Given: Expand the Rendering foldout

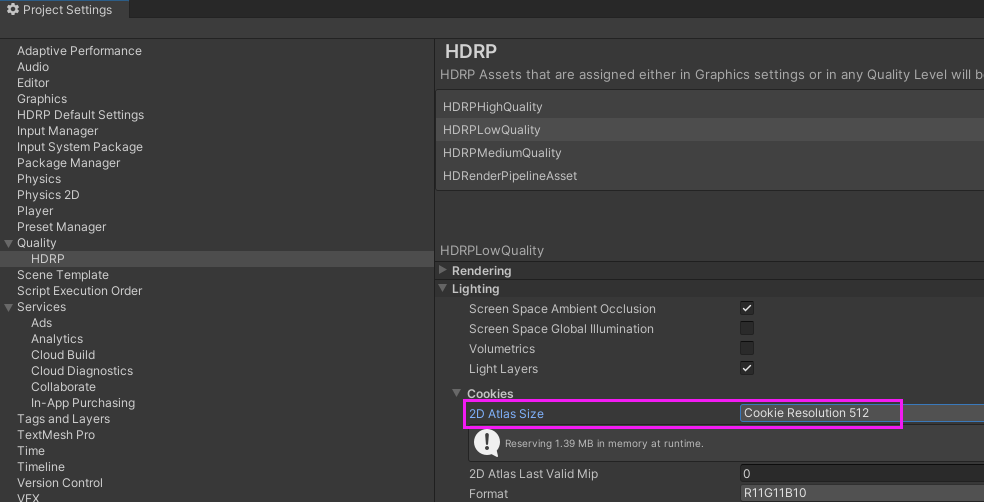Looking at the screenshot, I should (442, 270).
